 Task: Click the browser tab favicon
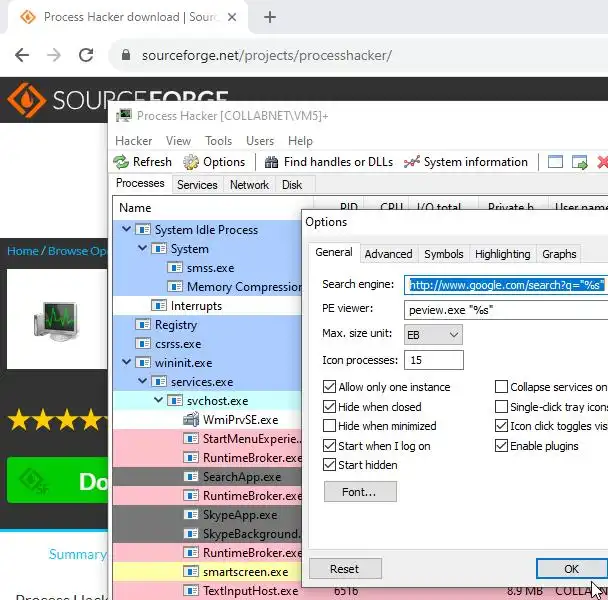point(28,17)
